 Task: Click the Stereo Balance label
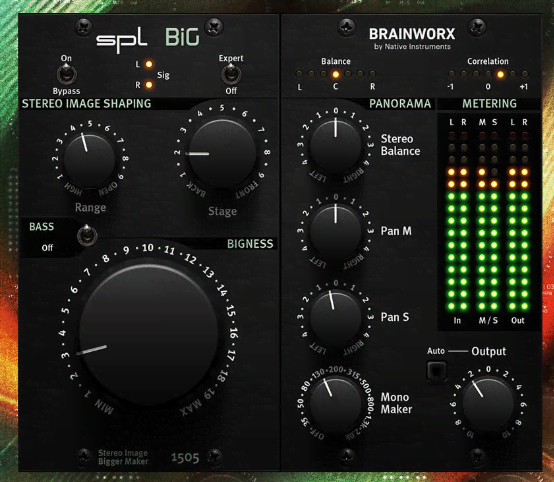[x=400, y=145]
